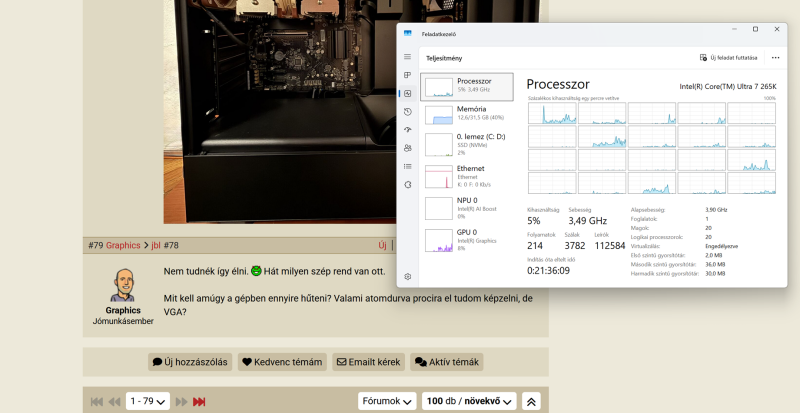Select Memória in performance list

coord(467,114)
